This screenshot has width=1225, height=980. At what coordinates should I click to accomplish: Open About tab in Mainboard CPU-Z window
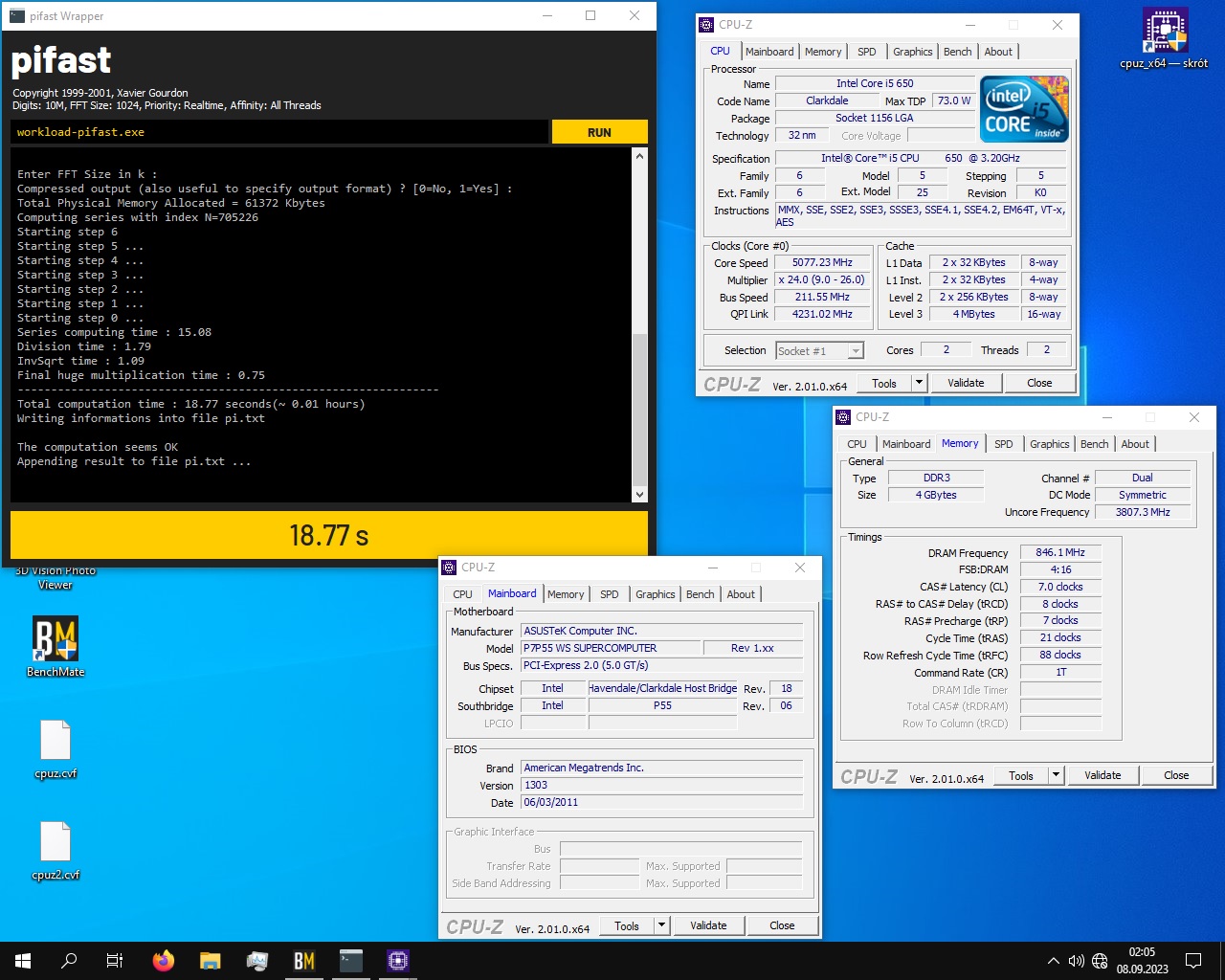(x=741, y=594)
